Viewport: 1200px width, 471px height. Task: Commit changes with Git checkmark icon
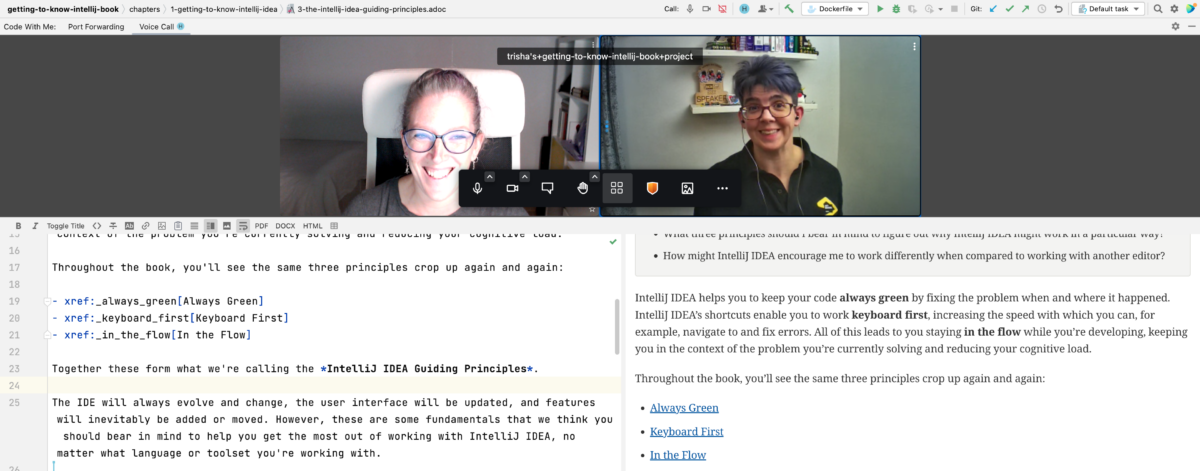(1010, 9)
